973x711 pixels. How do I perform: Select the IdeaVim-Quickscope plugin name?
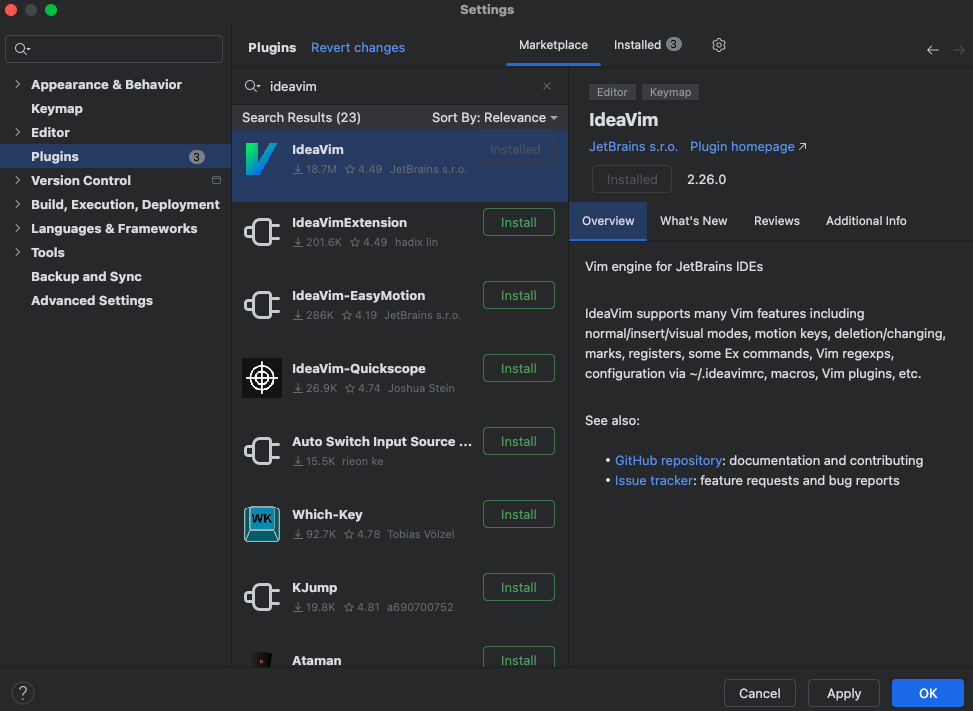pos(359,369)
